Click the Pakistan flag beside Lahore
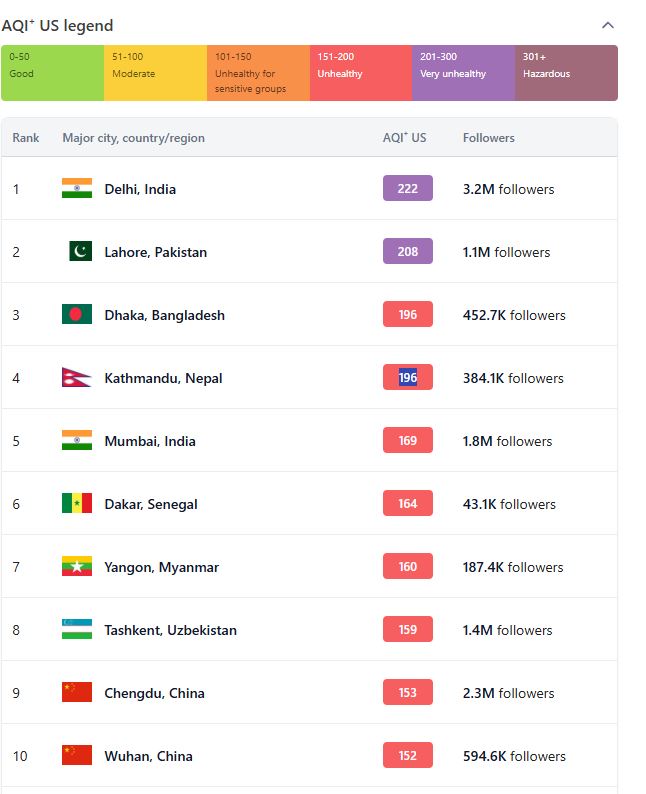 point(80,251)
